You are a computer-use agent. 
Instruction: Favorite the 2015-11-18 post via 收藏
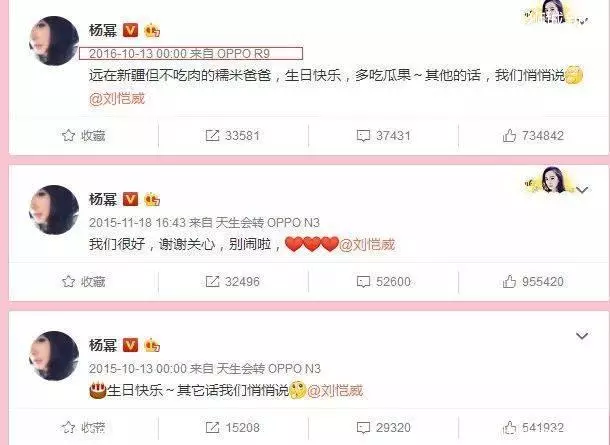(84, 281)
